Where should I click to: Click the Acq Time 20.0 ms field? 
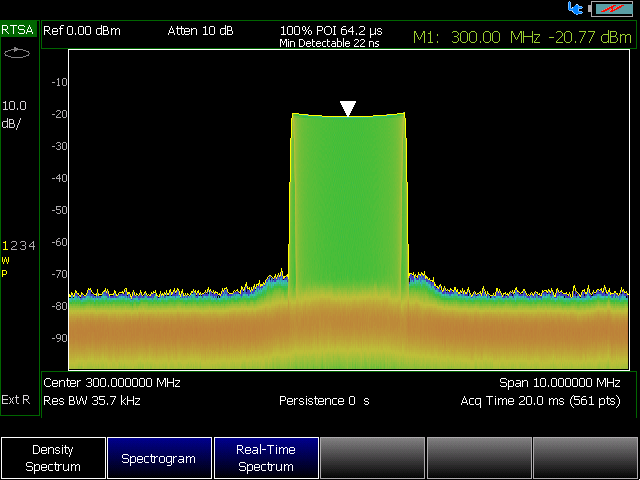click(x=540, y=401)
